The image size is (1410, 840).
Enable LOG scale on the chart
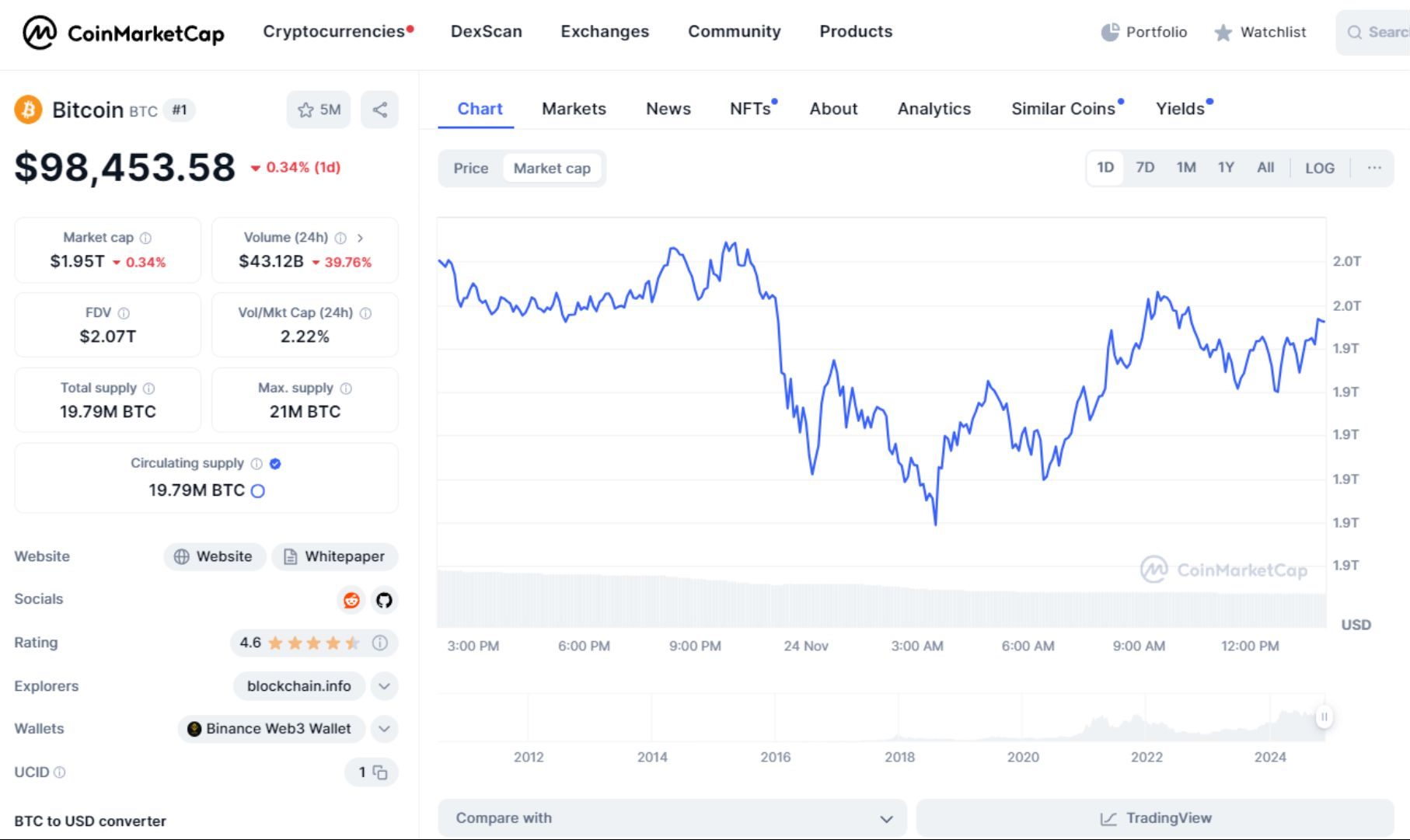pos(1319,167)
